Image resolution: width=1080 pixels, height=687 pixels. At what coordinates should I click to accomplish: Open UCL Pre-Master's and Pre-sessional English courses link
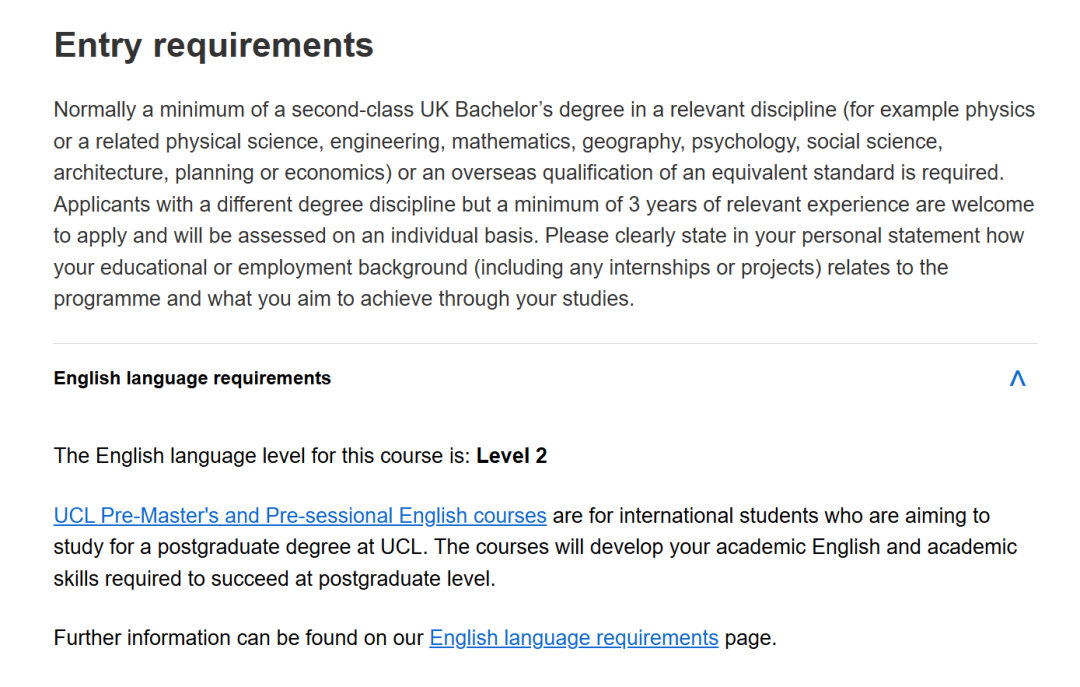(x=300, y=516)
